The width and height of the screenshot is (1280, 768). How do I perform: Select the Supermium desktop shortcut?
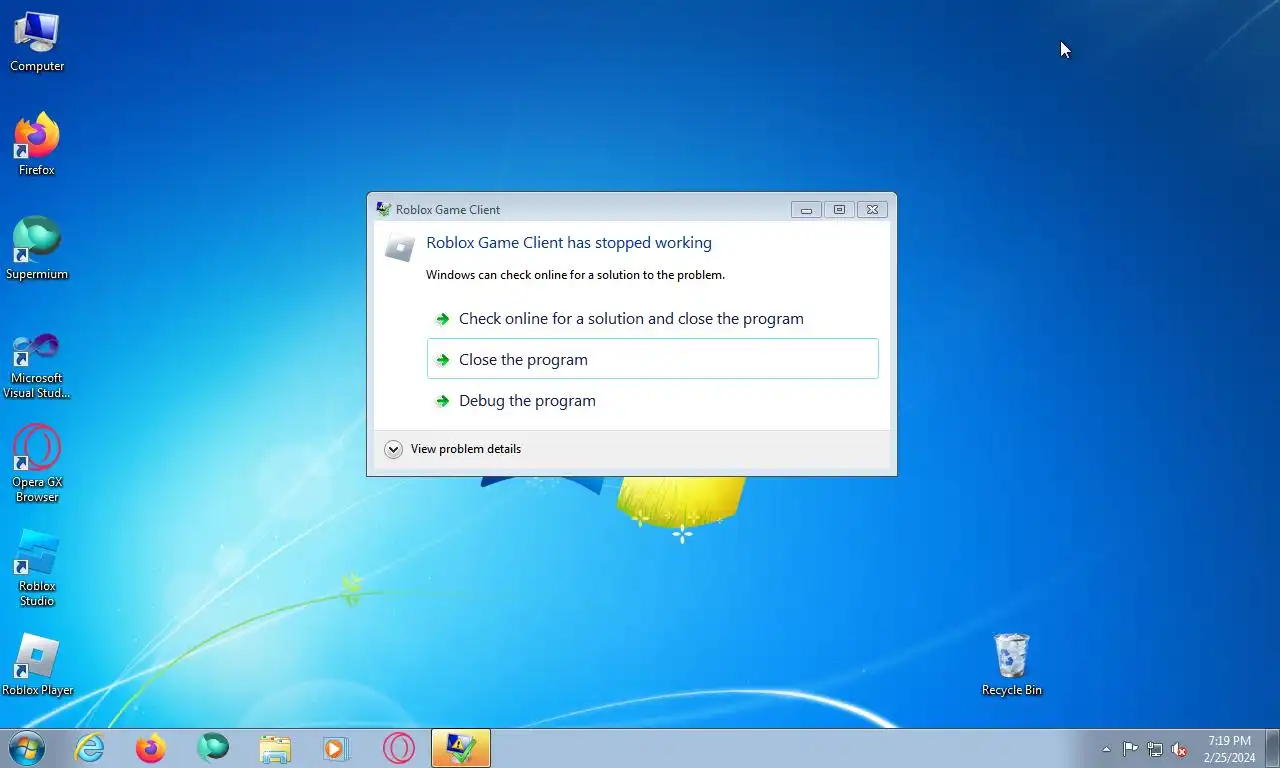(x=37, y=249)
